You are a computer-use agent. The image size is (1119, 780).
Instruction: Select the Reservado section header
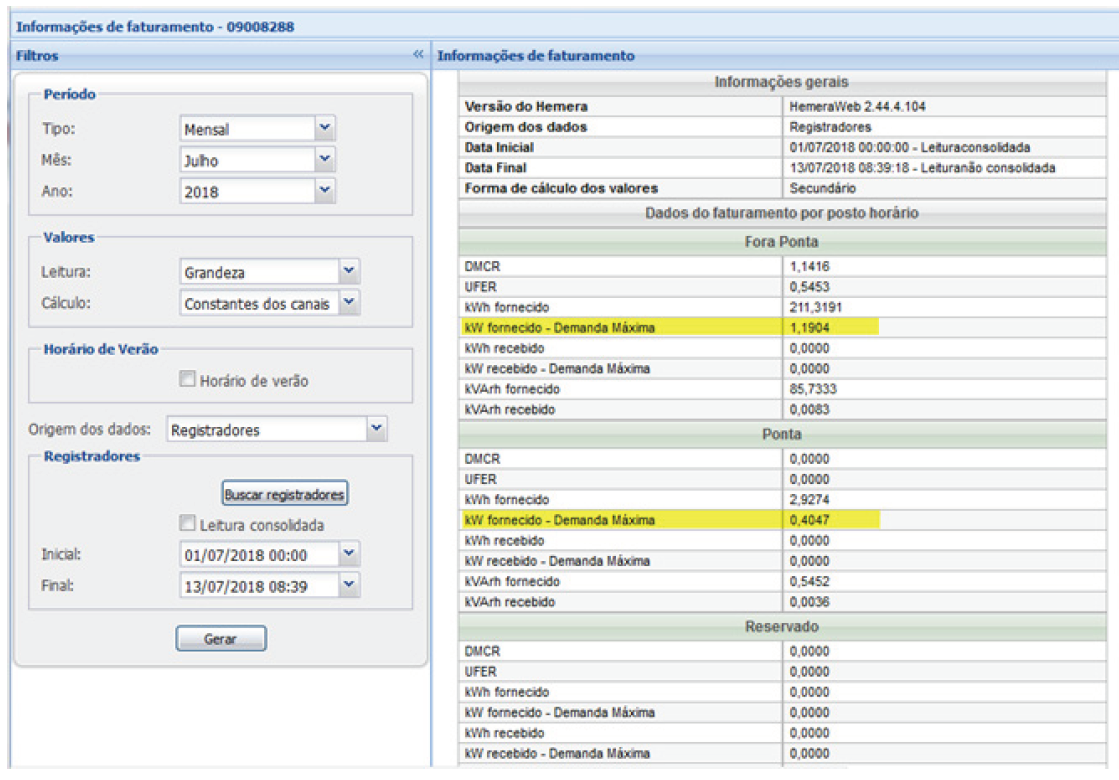782,627
